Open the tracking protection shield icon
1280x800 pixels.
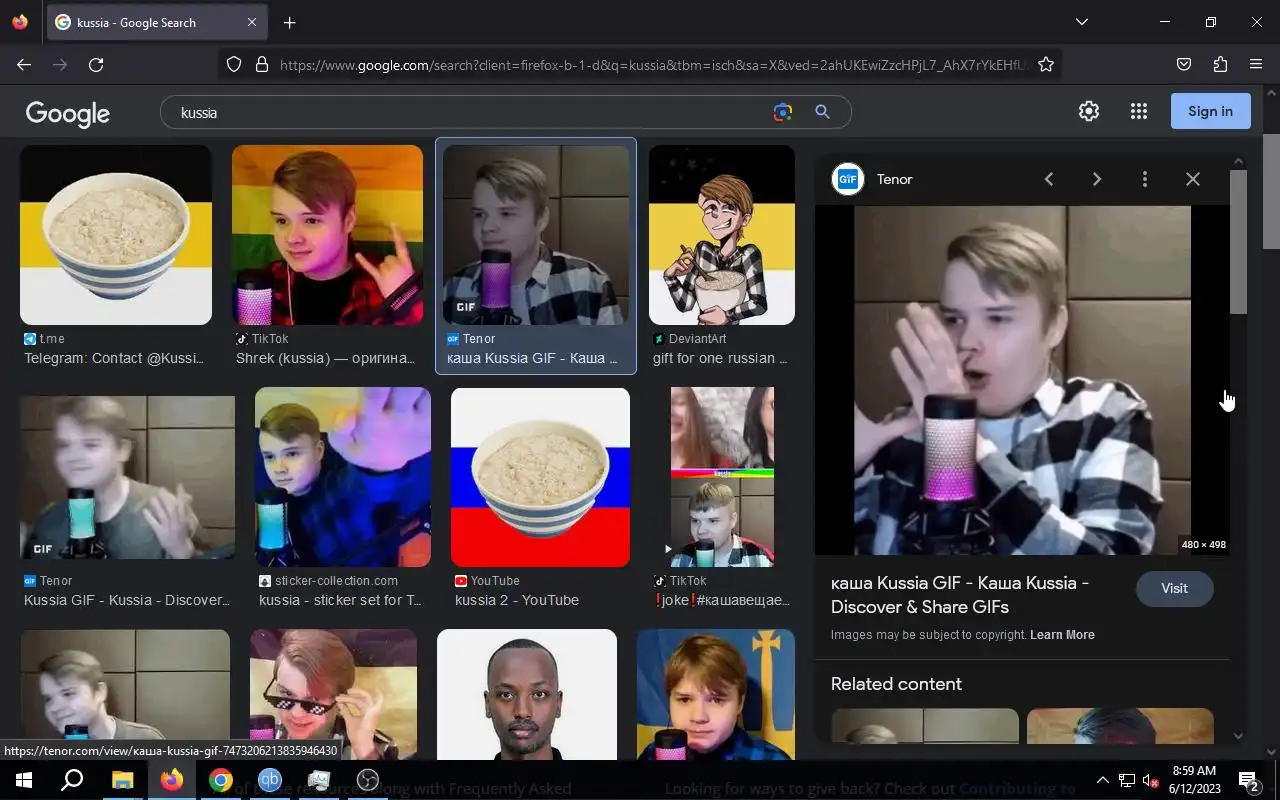[234, 64]
